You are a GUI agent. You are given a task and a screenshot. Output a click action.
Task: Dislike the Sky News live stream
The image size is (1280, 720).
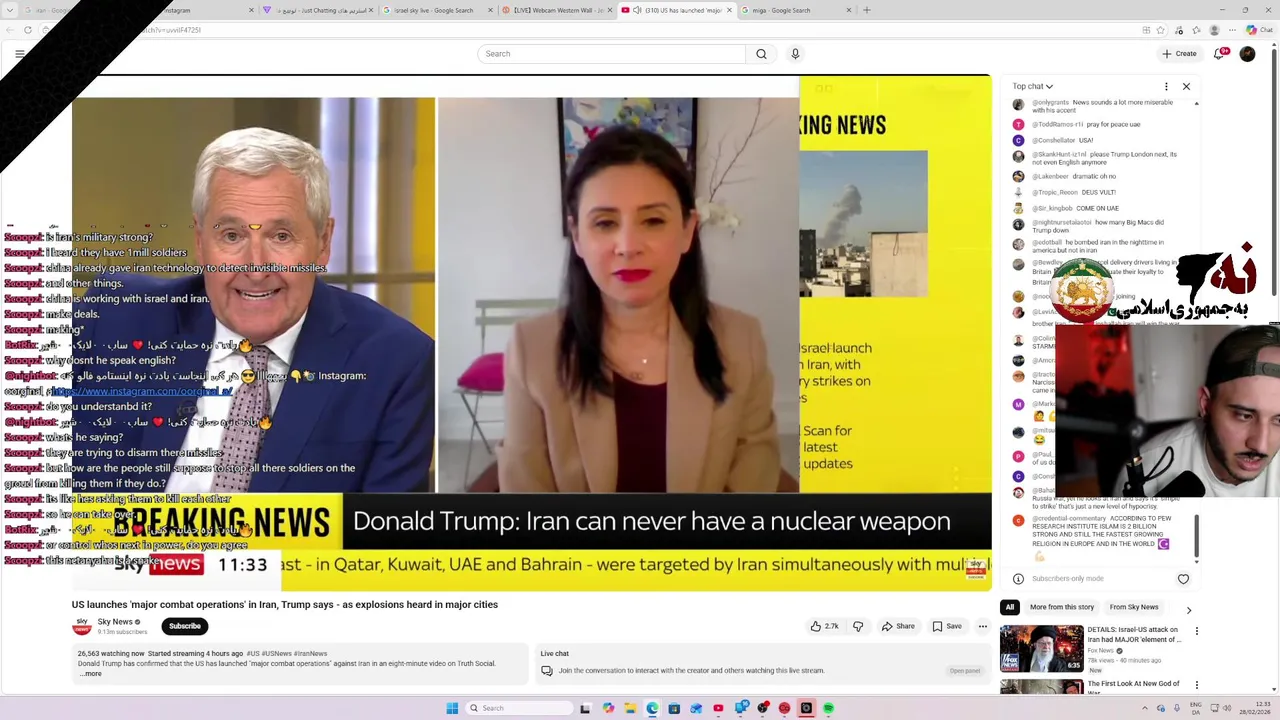point(857,626)
